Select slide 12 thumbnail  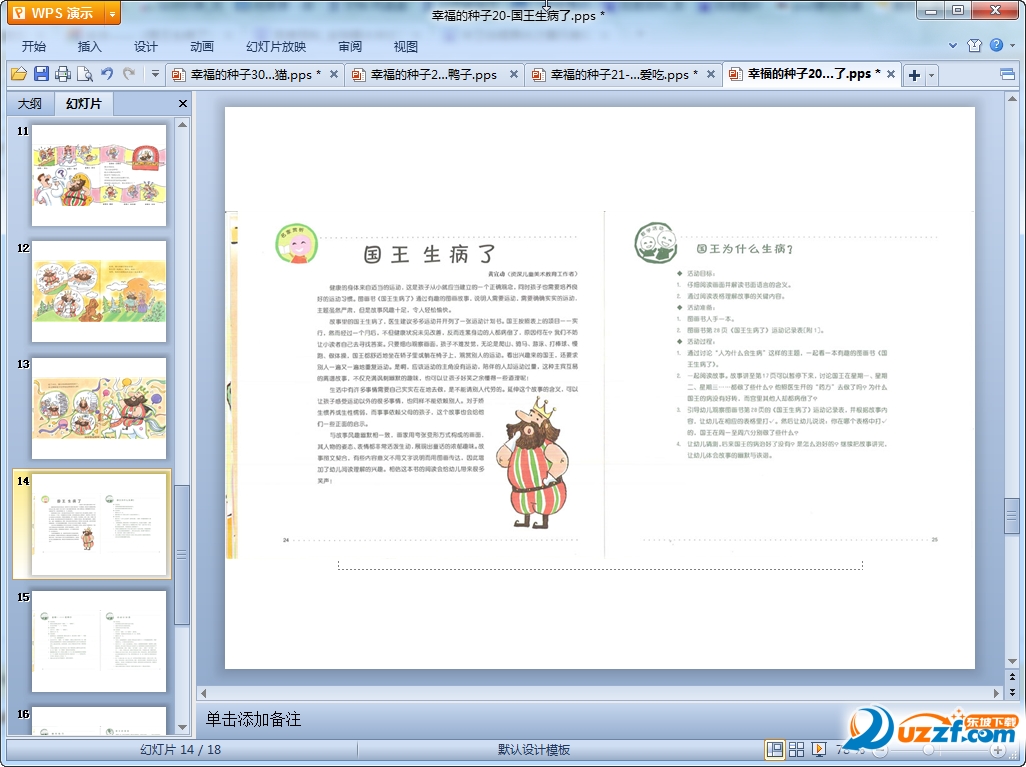tap(99, 291)
